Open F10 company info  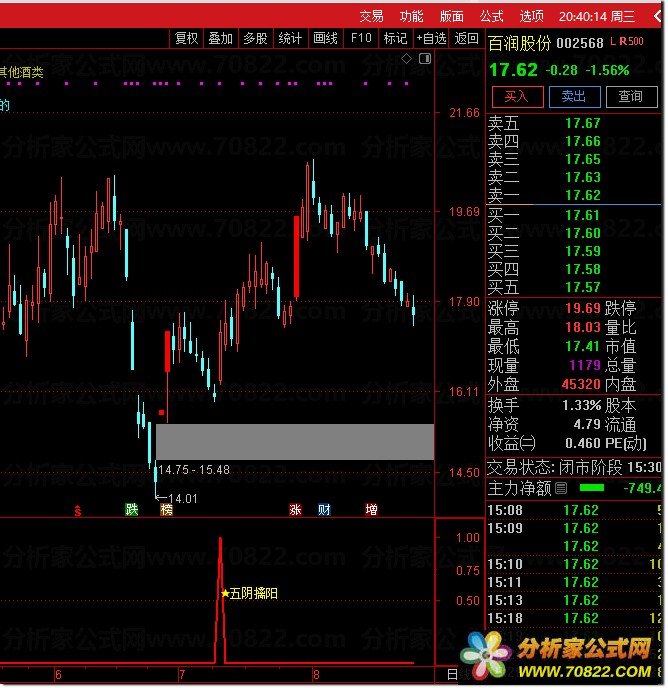(x=361, y=39)
